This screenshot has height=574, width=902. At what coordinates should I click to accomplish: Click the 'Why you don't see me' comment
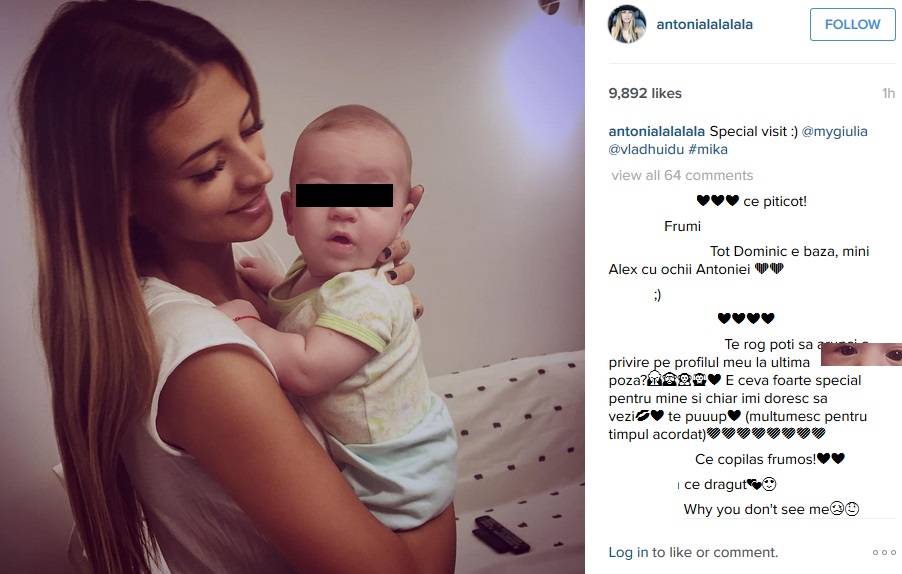pos(771,509)
